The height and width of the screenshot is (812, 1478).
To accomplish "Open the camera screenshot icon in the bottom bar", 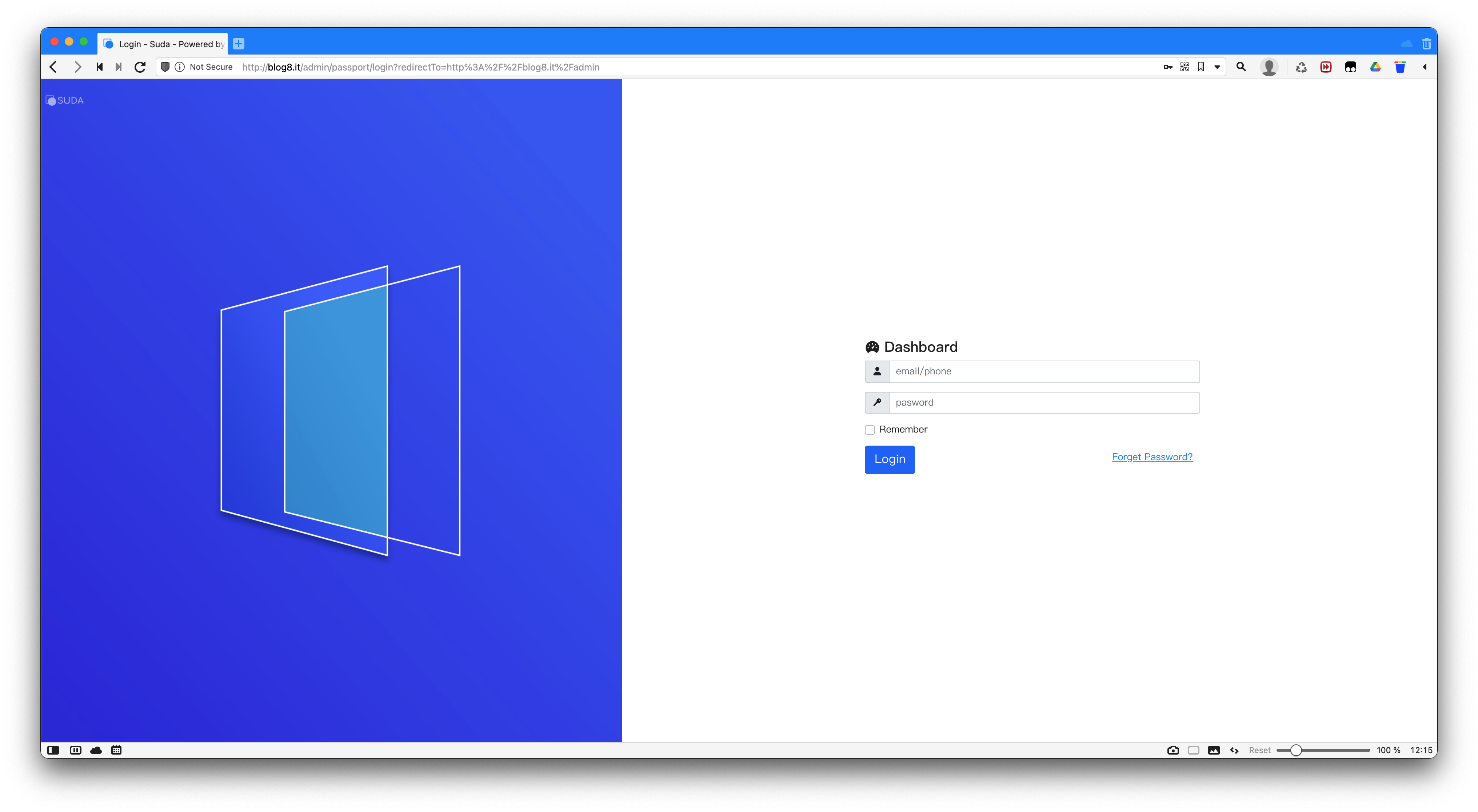I will (1173, 749).
